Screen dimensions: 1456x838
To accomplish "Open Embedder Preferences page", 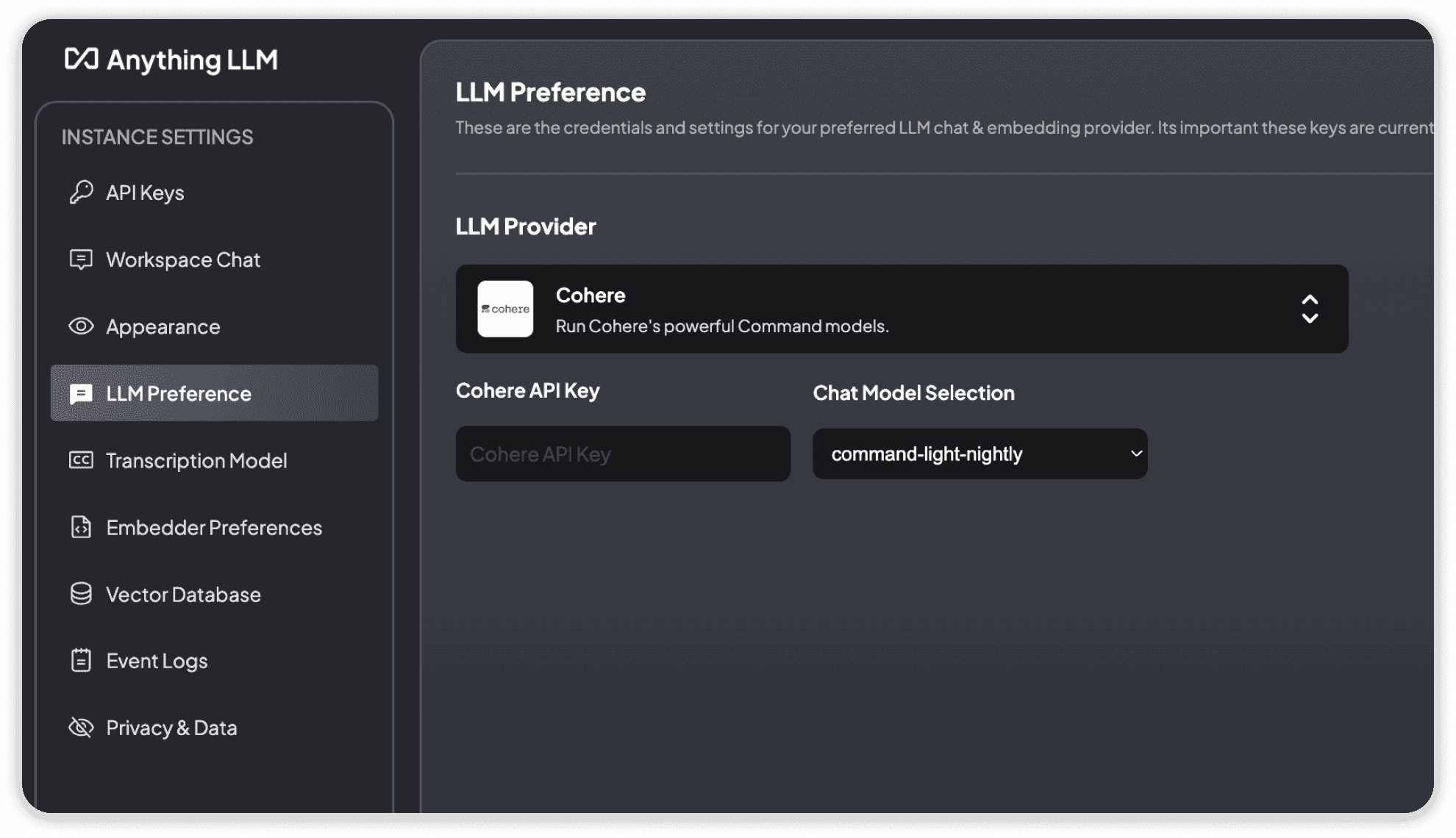I will click(x=214, y=527).
